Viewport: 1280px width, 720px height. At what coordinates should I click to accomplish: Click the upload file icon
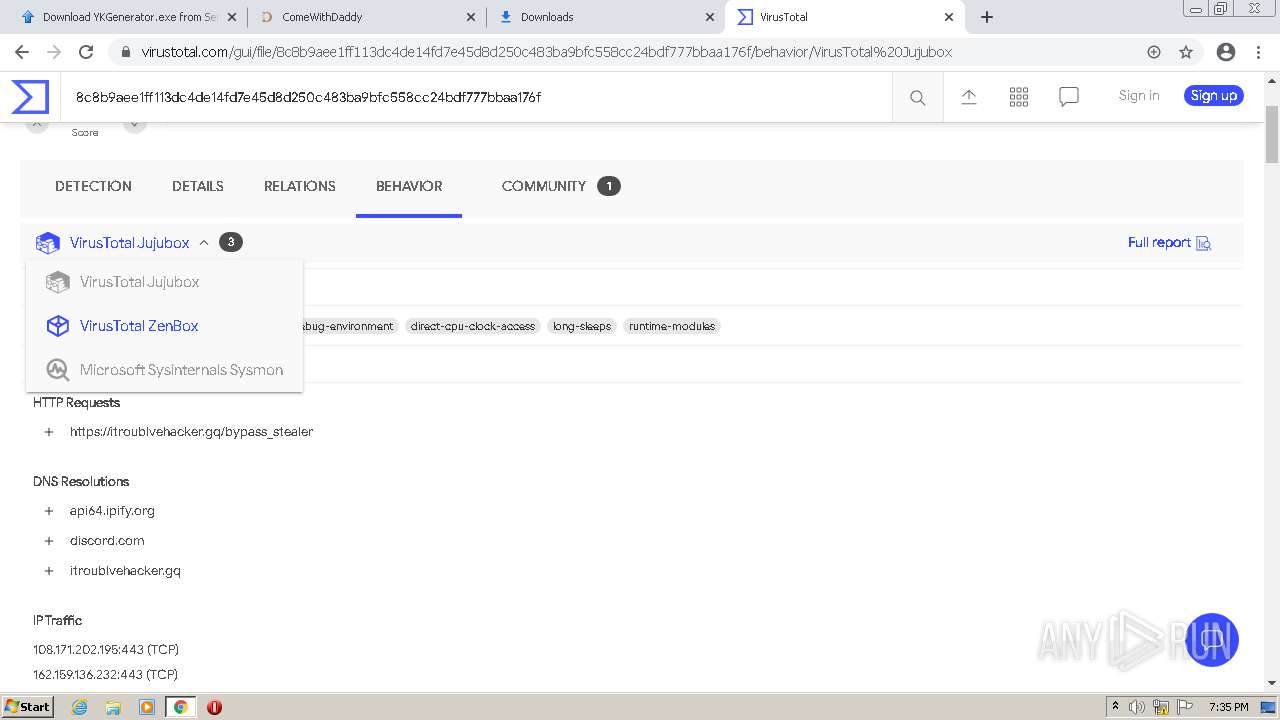[968, 97]
